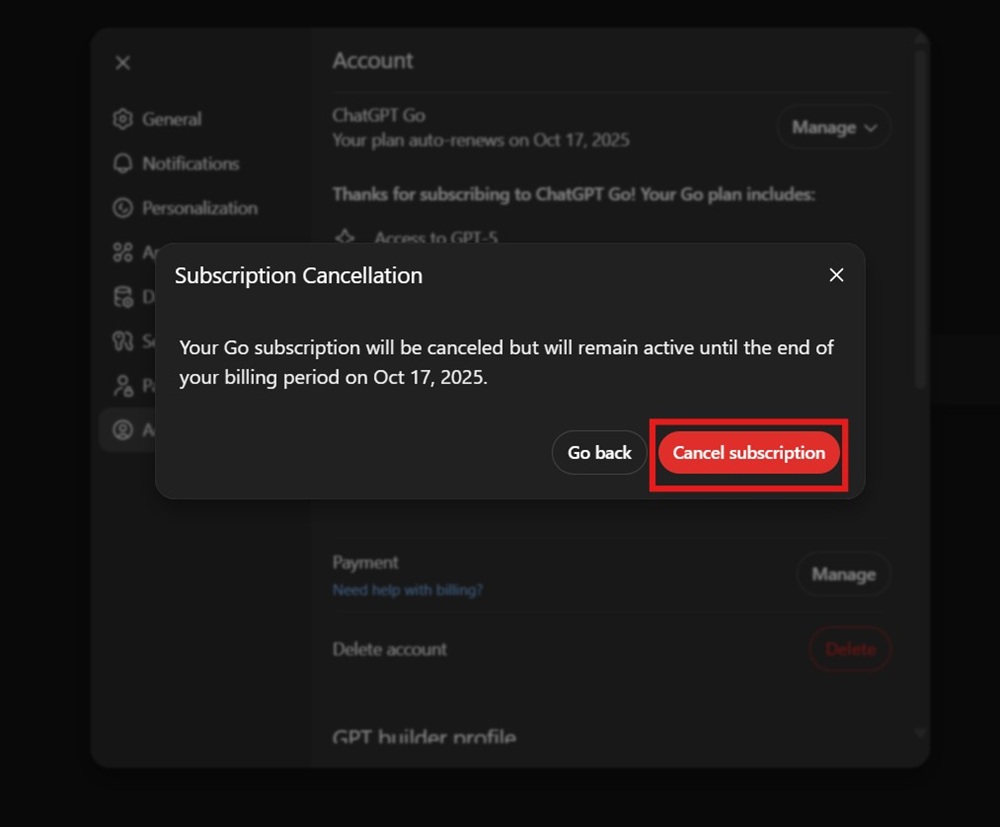This screenshot has height=827, width=1000.
Task: Click the settings panel vertical scrollbar thumb
Action: pos(920,220)
